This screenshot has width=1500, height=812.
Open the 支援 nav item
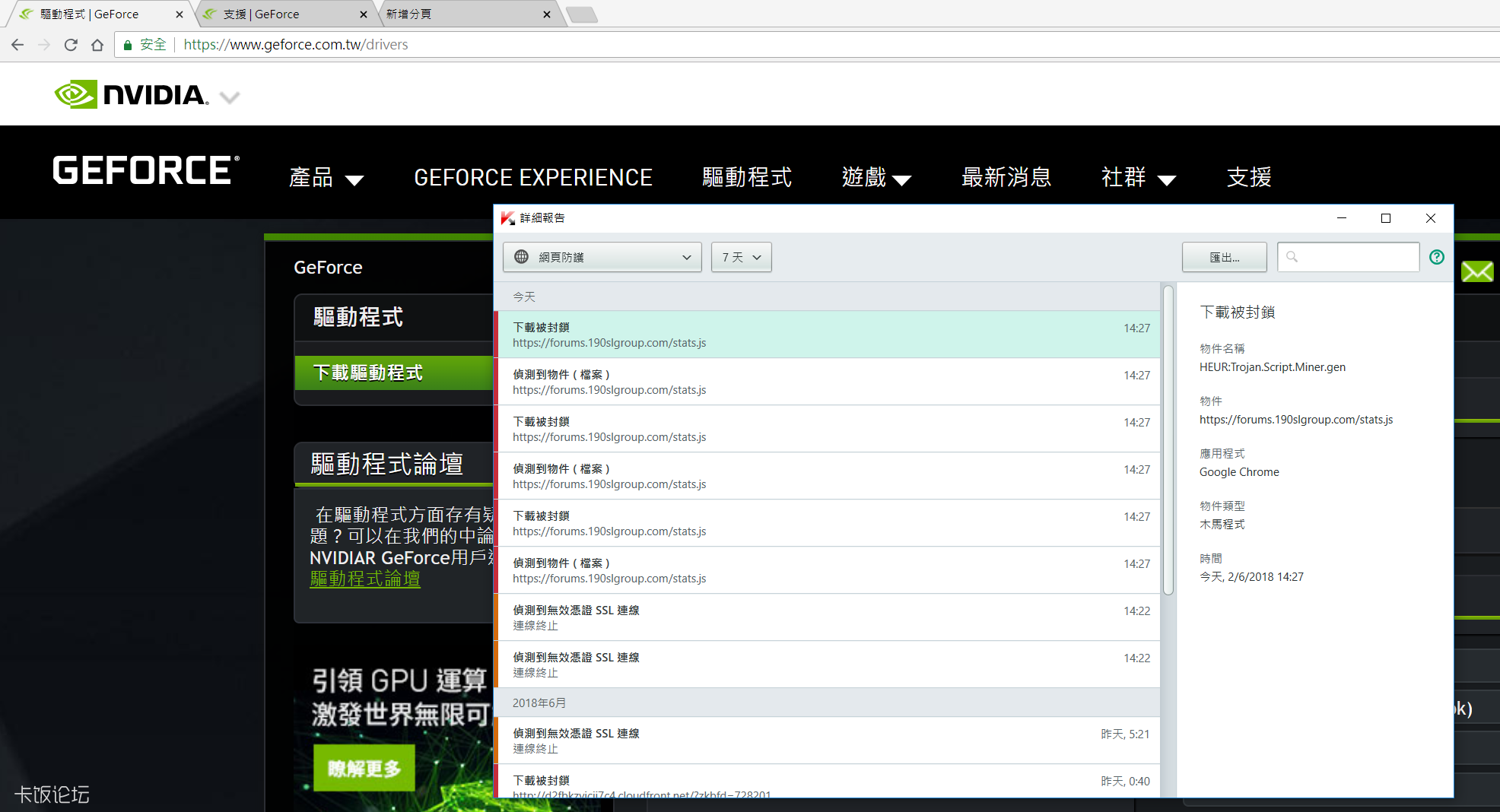pyautogui.click(x=1249, y=178)
